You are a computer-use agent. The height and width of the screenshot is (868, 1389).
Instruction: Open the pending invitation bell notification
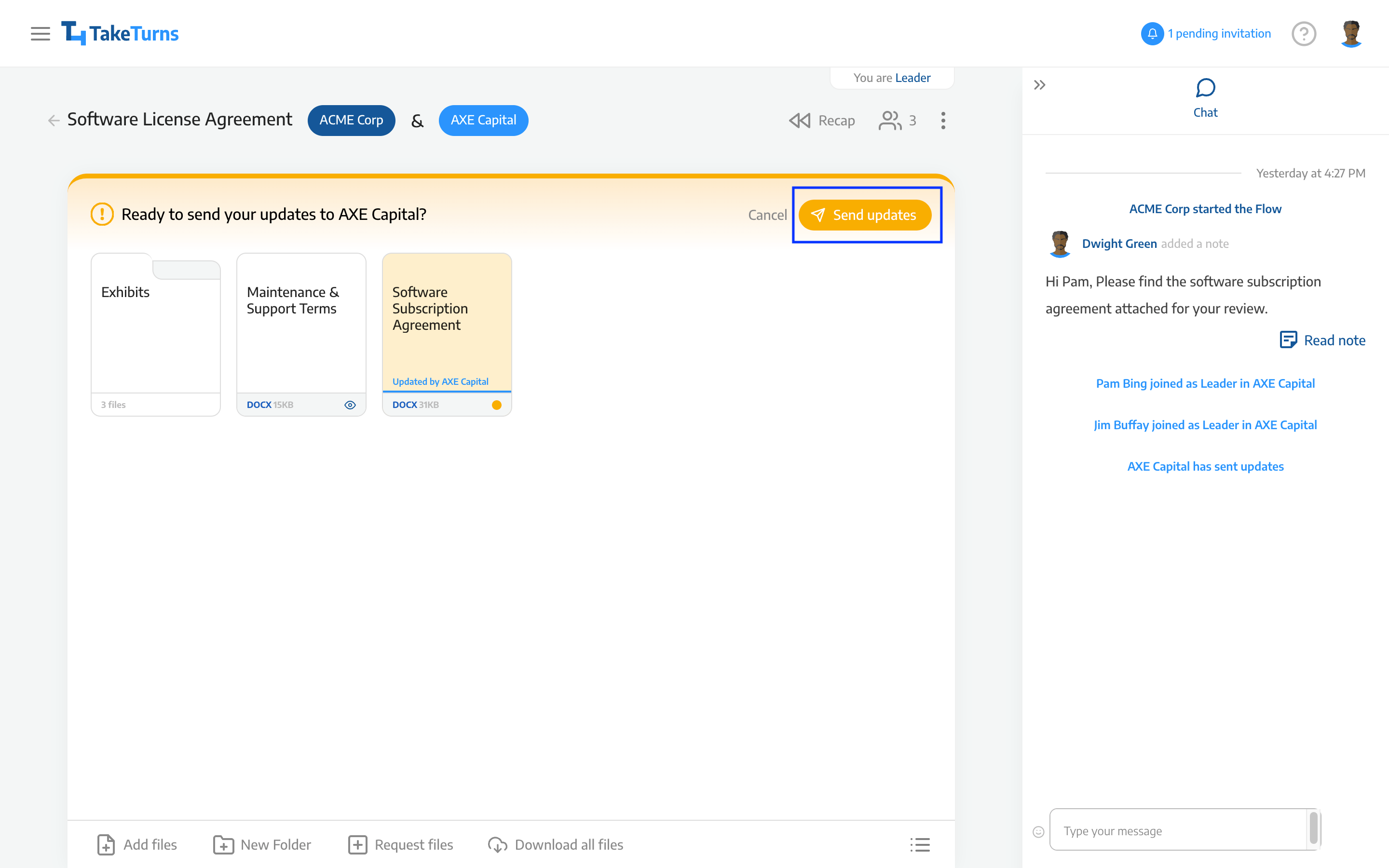tap(1152, 33)
